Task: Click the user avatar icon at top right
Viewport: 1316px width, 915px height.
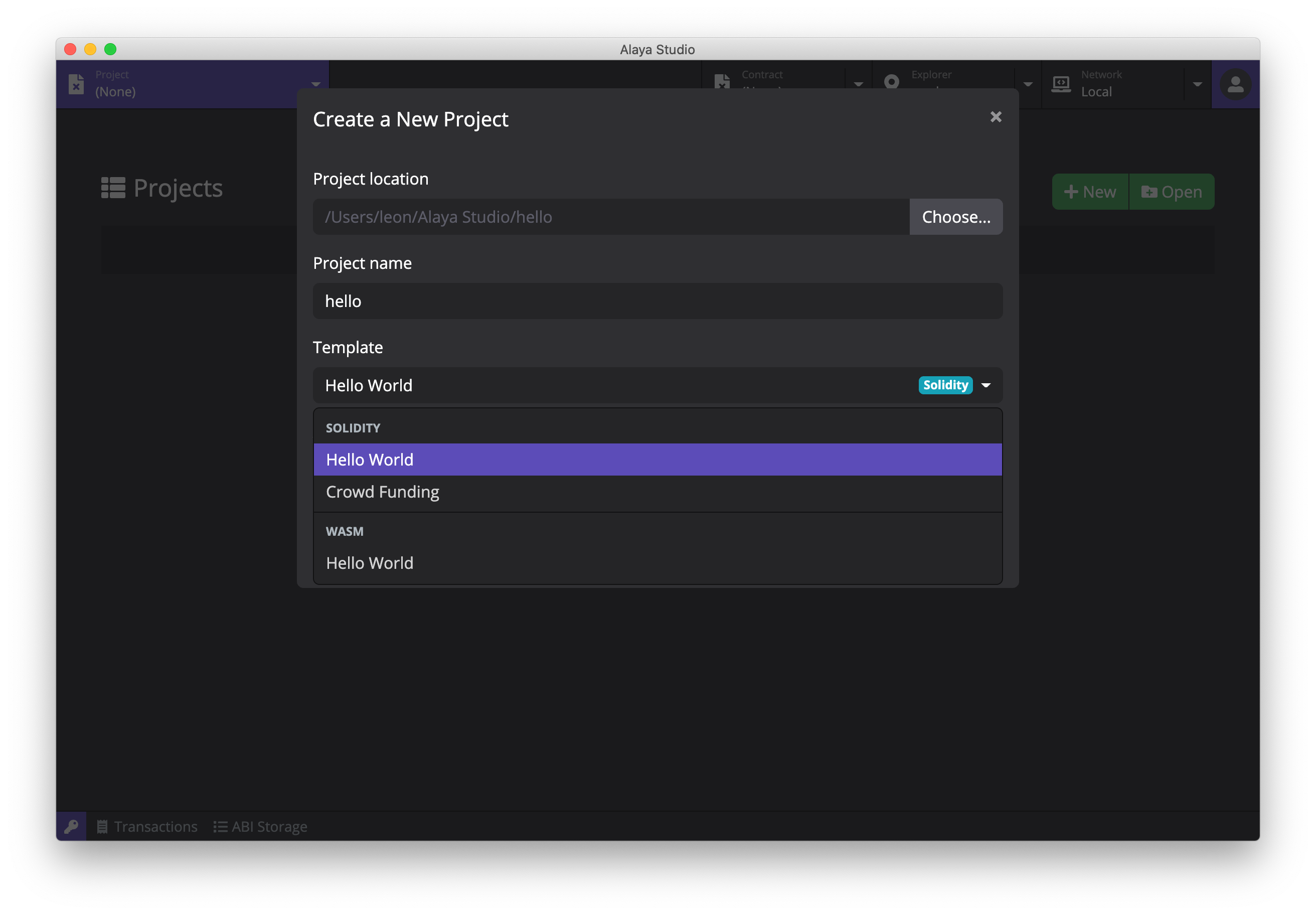Action: tap(1235, 84)
